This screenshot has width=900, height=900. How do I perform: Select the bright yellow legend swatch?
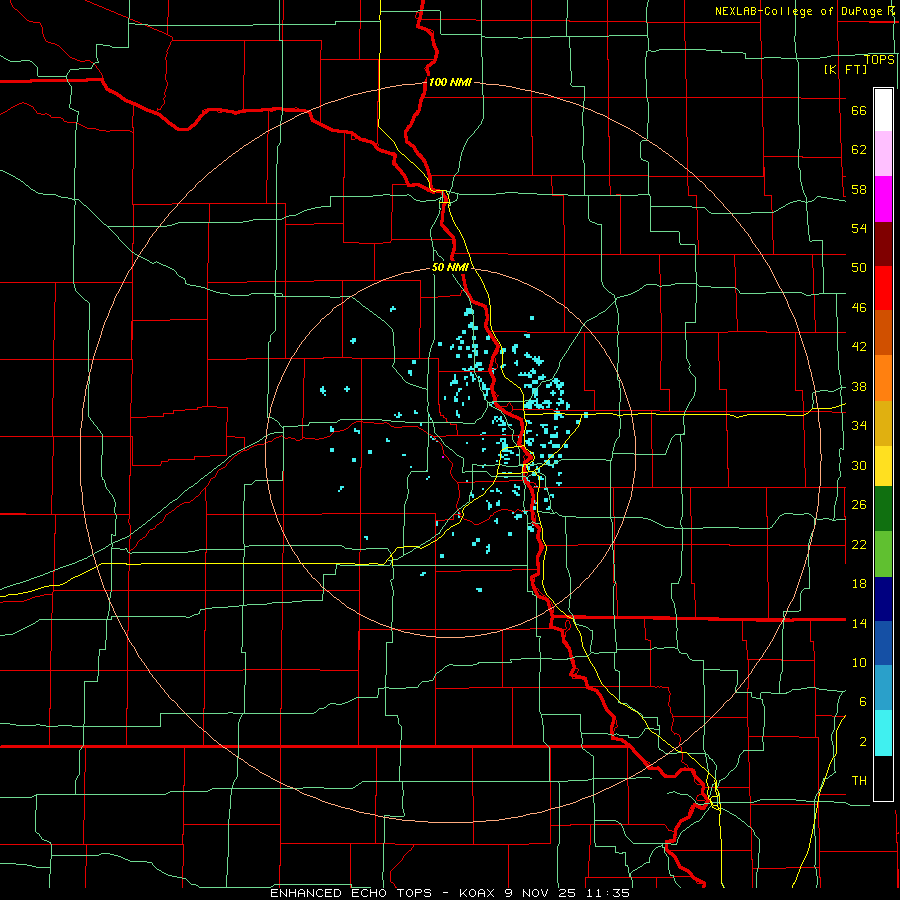click(883, 466)
